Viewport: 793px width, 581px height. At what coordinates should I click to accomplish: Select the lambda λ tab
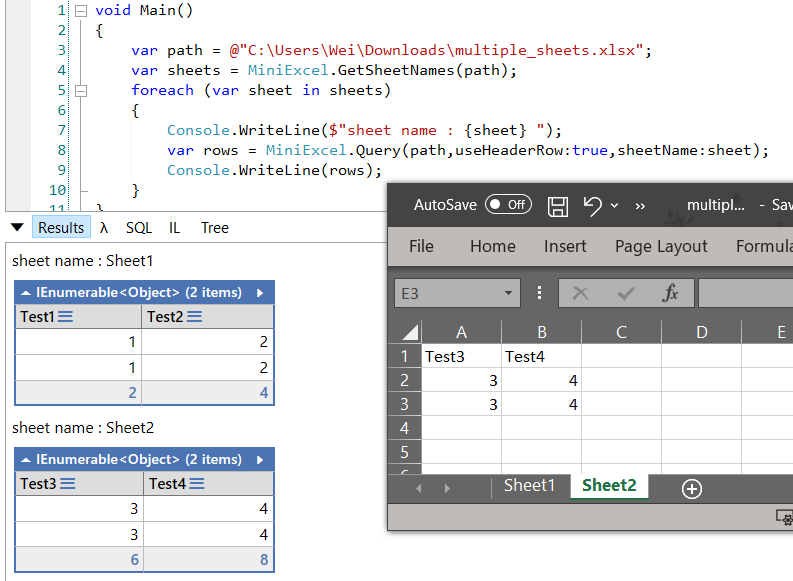coord(104,228)
